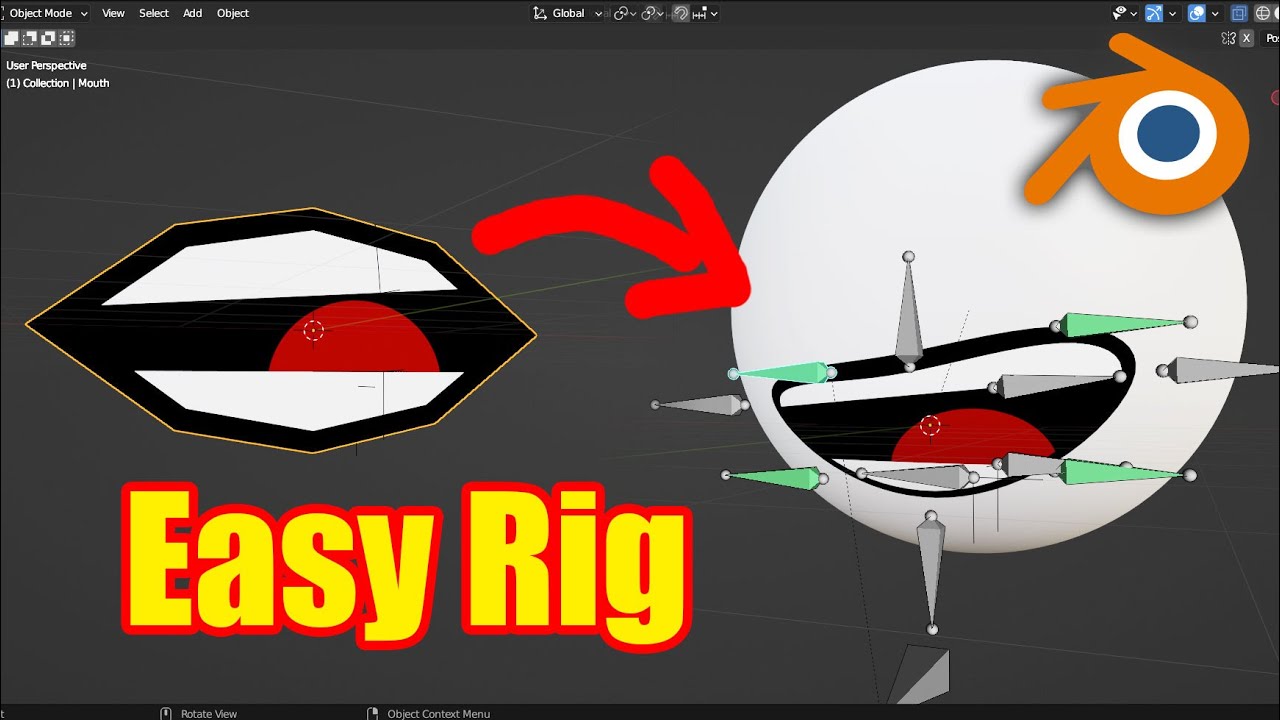Image resolution: width=1280 pixels, height=720 pixels.
Task: Open the Global transform orientation dropdown
Action: pyautogui.click(x=568, y=13)
